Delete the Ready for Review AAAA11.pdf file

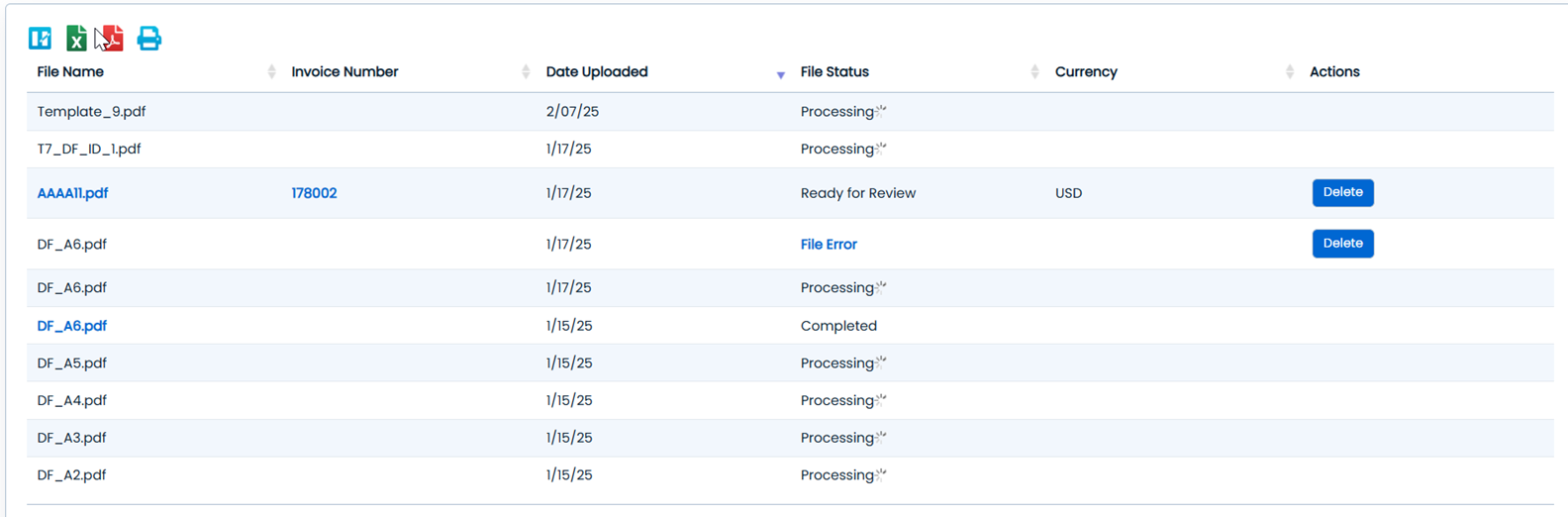1342,192
